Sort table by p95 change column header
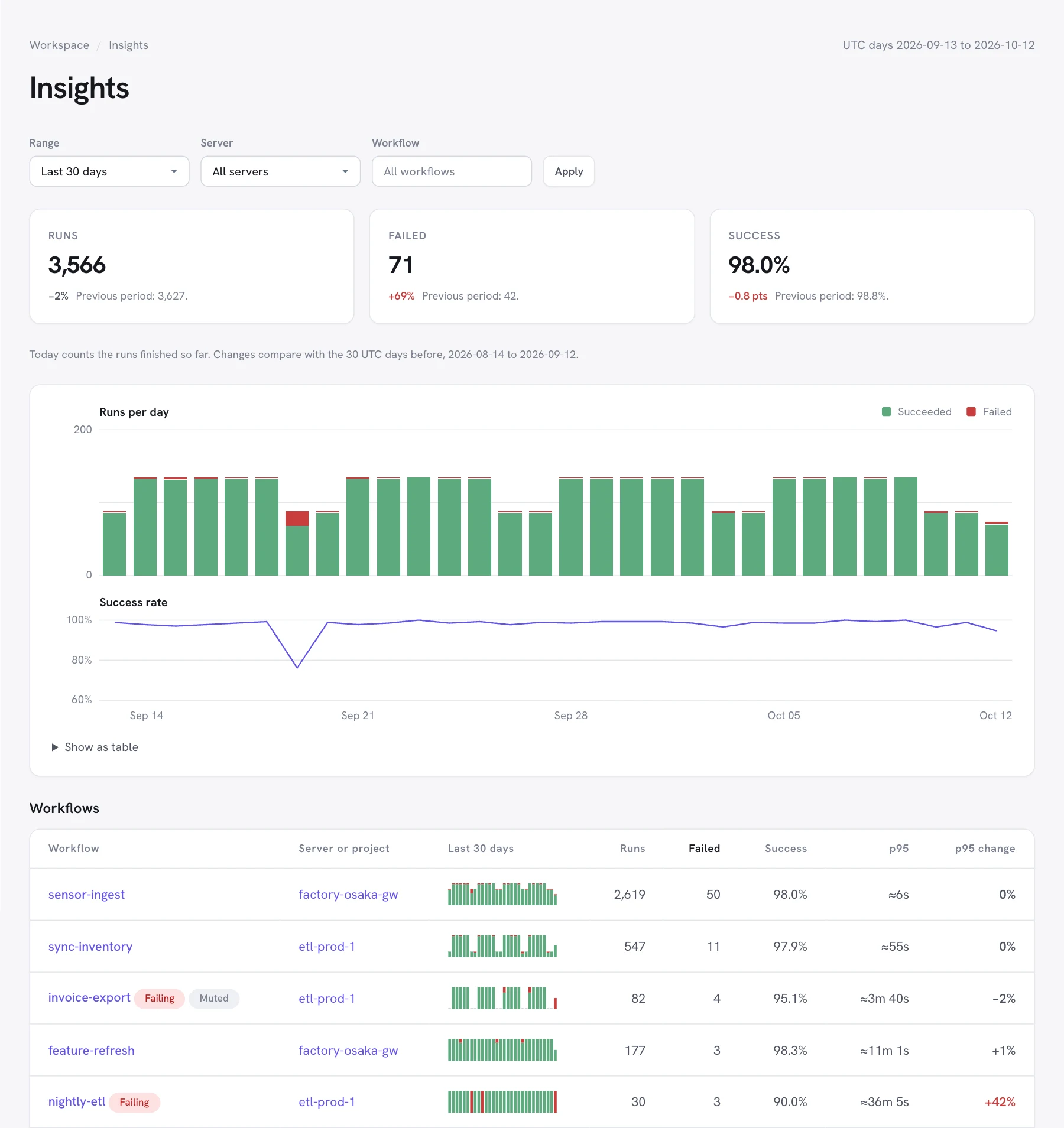Screen dimensions: 1064x1128 985,849
